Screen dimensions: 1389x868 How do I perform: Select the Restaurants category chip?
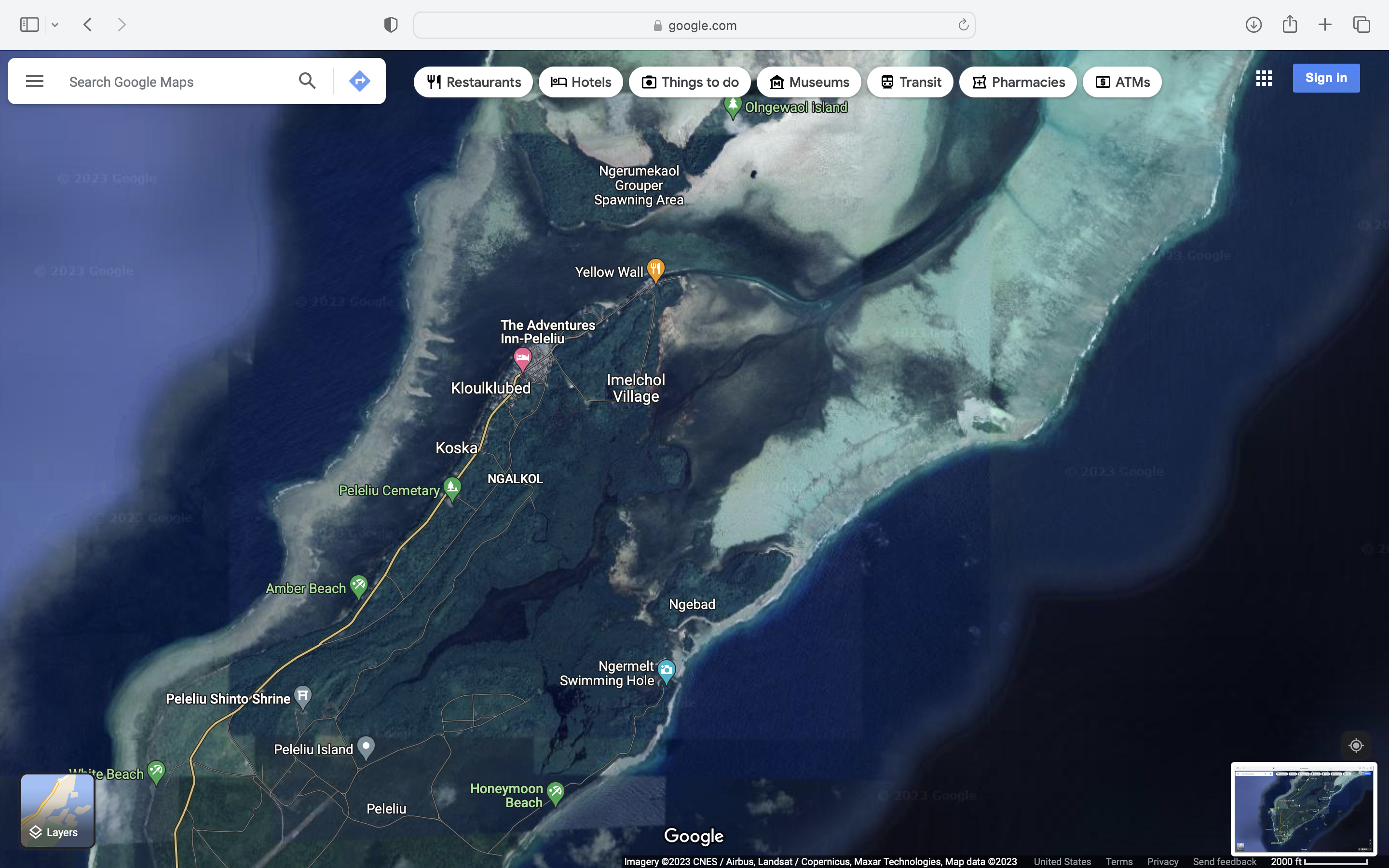(474, 82)
